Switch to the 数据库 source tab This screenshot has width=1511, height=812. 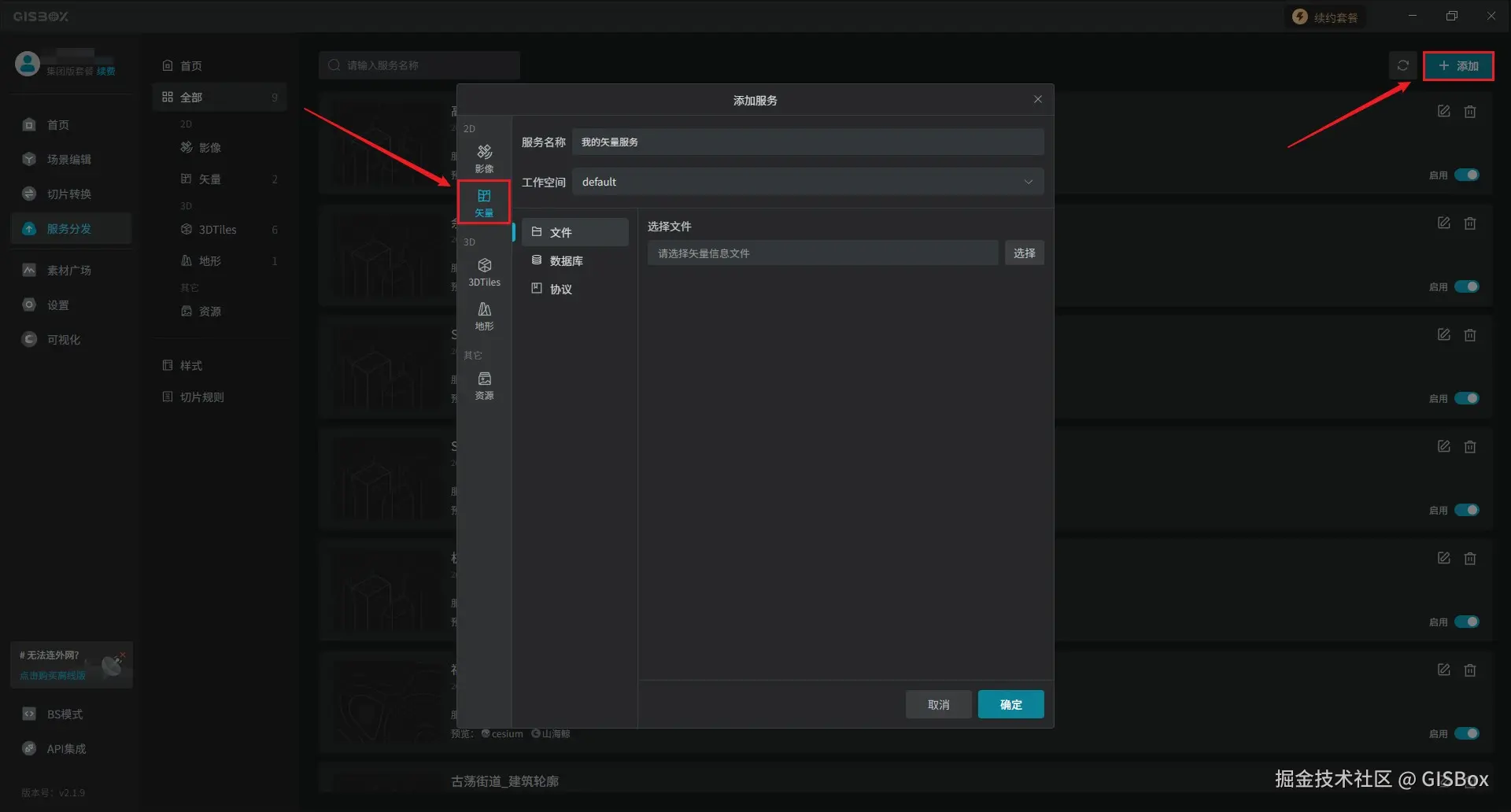pos(574,260)
